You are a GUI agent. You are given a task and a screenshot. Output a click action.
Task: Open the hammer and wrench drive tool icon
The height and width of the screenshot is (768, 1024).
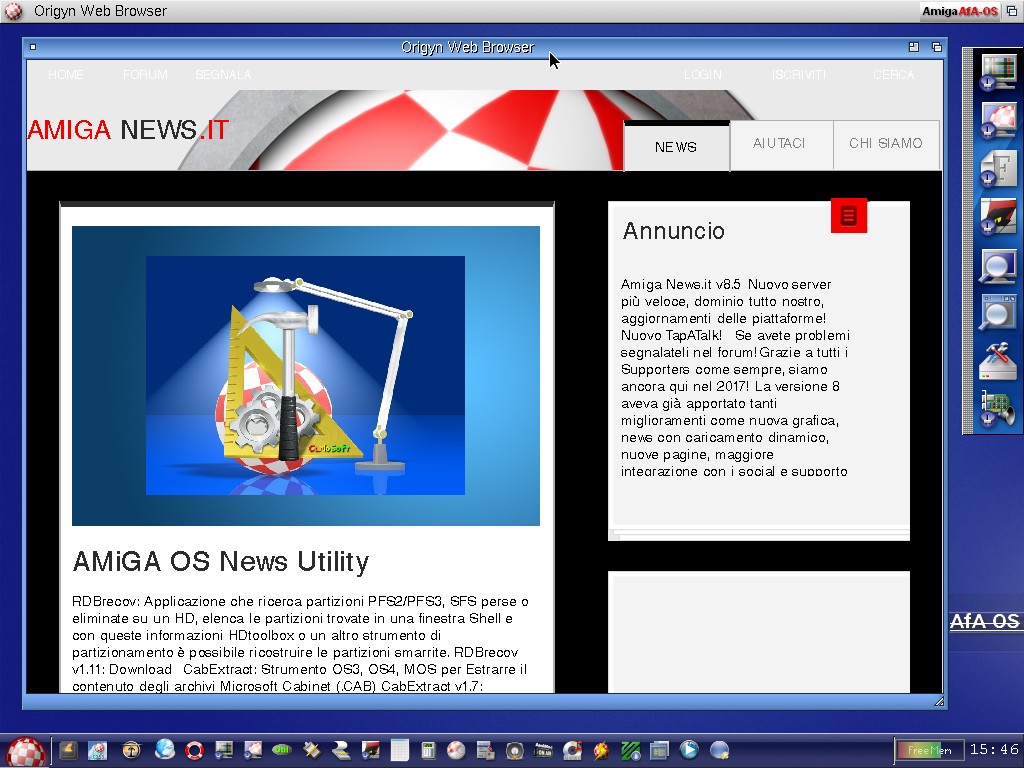click(997, 360)
